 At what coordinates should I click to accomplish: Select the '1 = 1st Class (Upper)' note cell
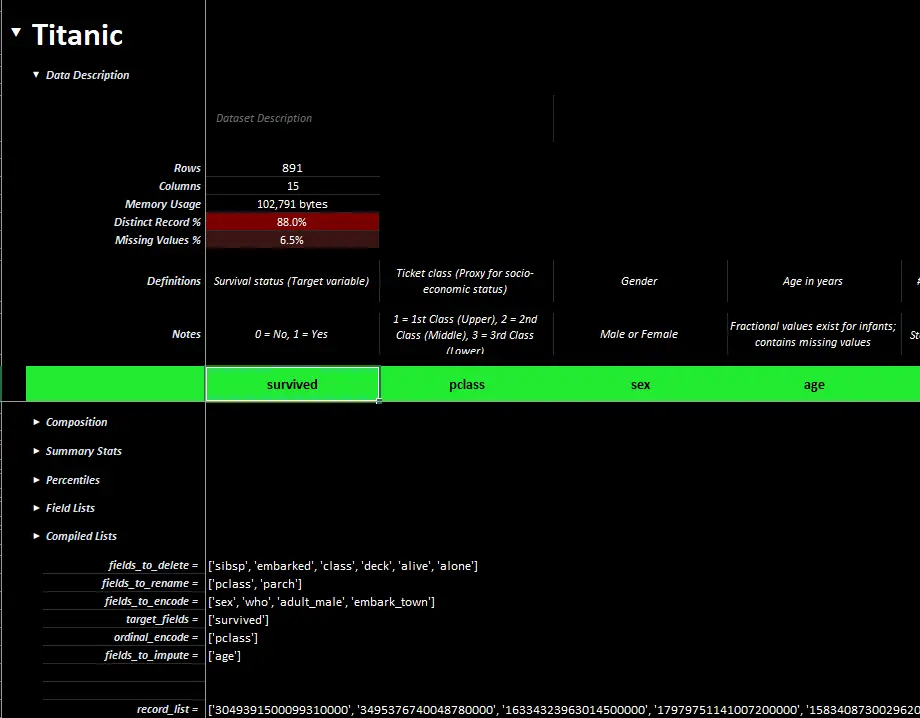[x=466, y=334]
